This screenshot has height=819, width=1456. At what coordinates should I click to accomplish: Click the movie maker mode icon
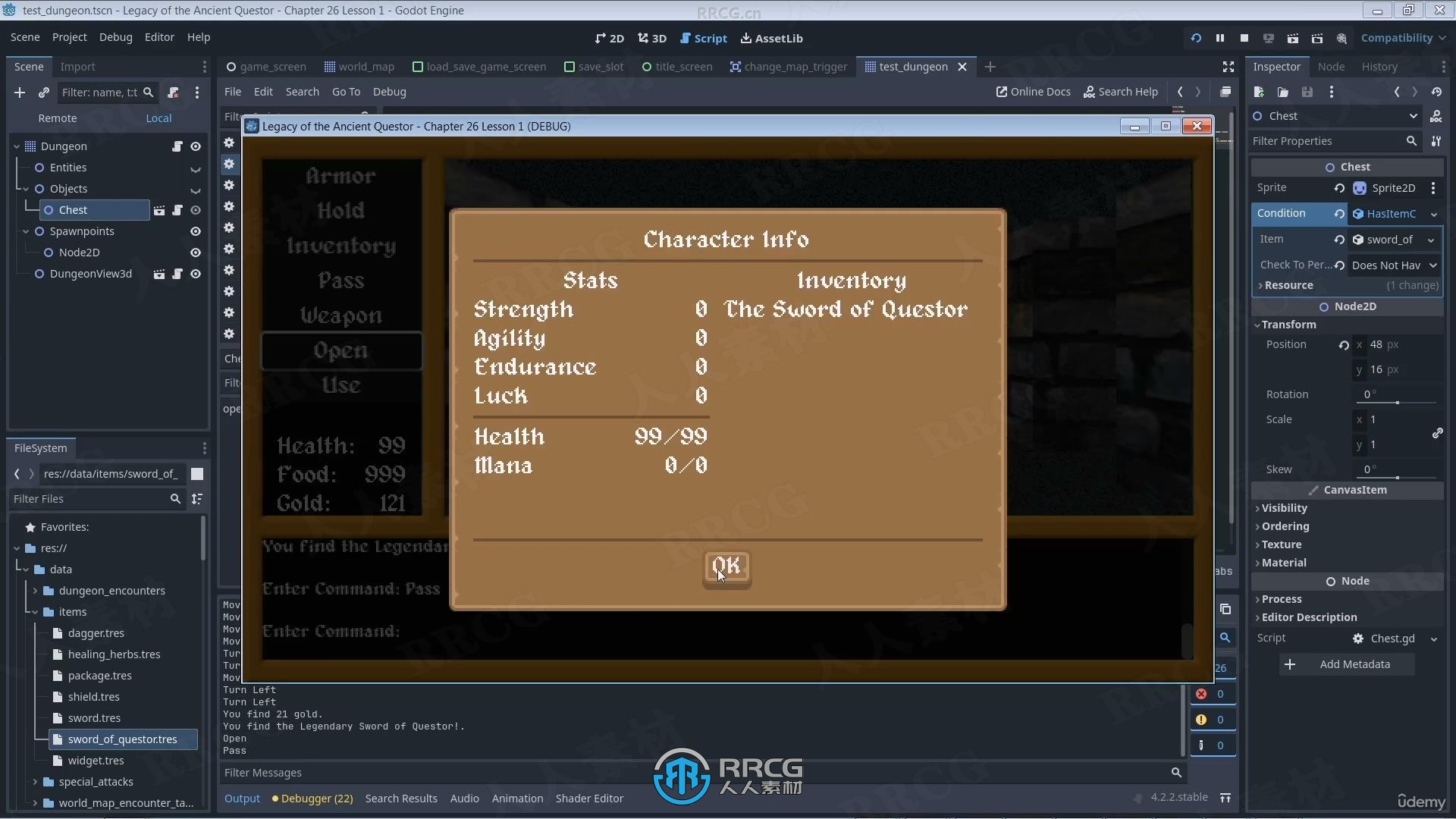click(1341, 38)
